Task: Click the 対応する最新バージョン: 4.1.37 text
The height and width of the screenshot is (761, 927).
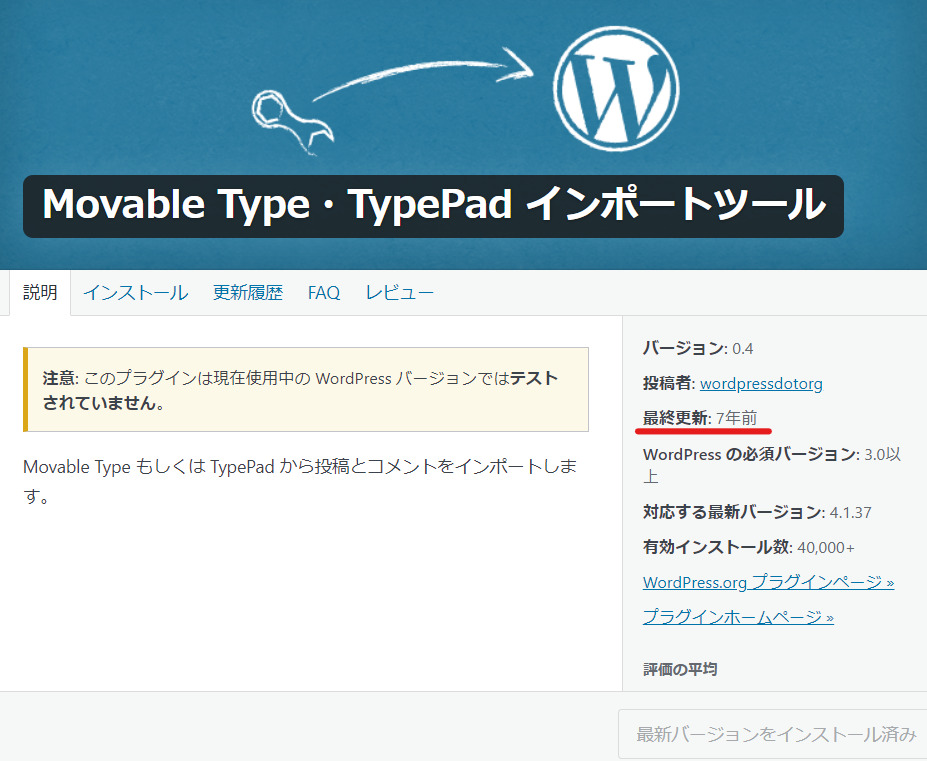Action: 757,512
